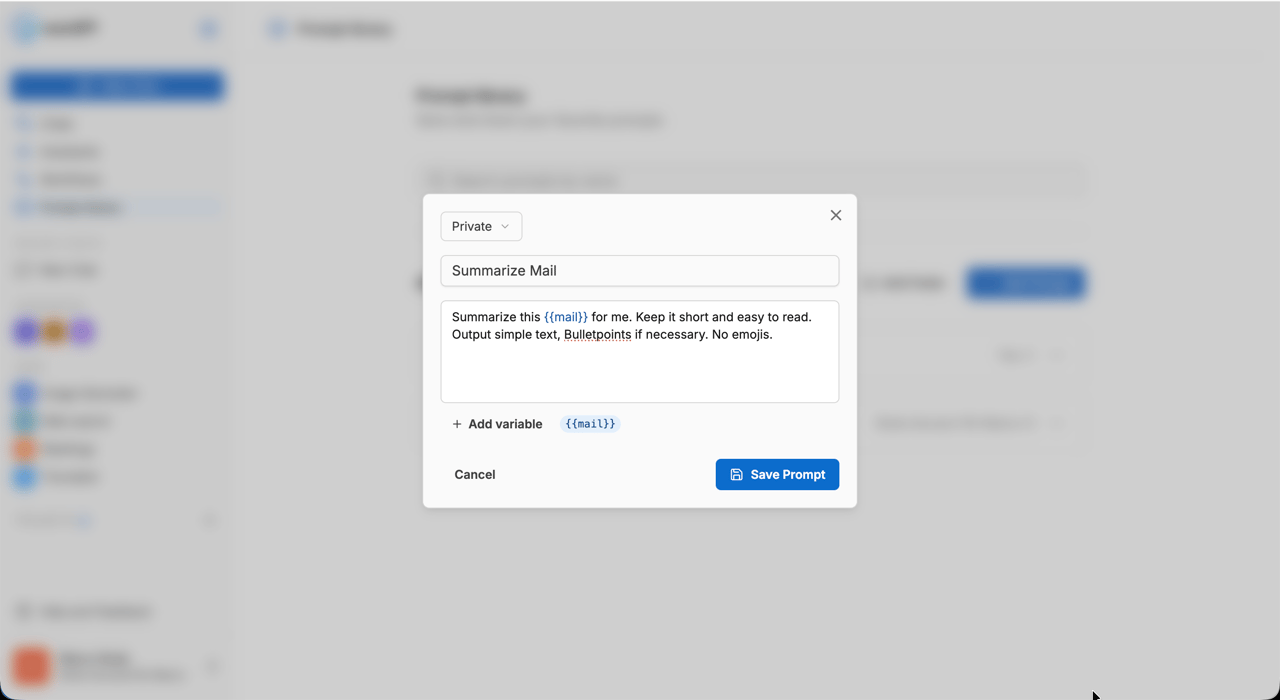Screen dimensions: 1280x700
Task: Cancel the prompt dialog
Action: (475, 475)
